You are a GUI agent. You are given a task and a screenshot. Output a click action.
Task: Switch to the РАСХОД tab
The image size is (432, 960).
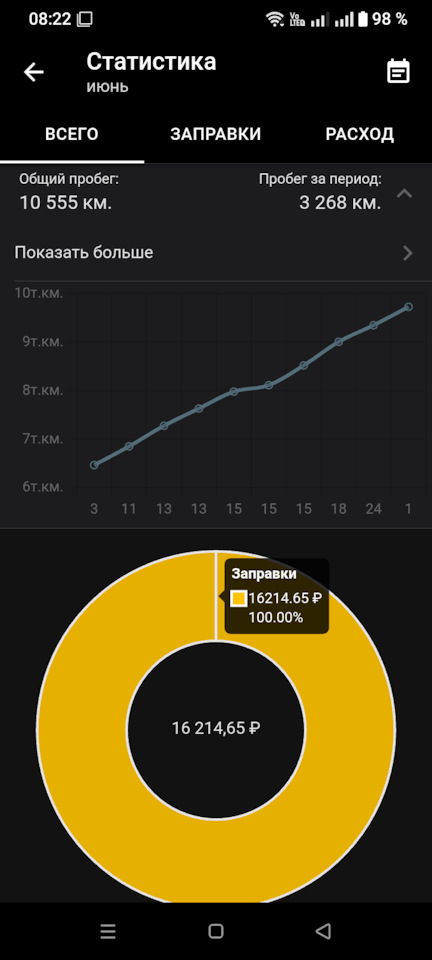360,135
